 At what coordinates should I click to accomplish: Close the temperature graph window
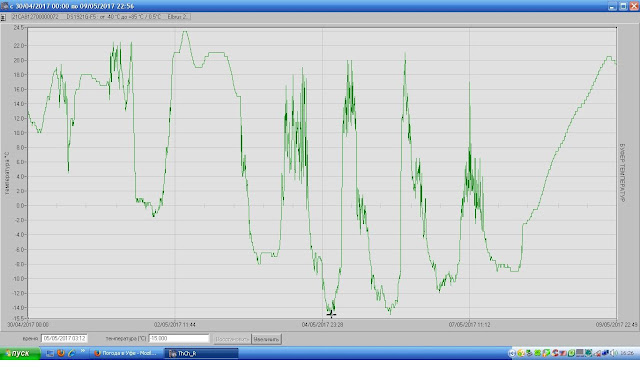click(634, 6)
